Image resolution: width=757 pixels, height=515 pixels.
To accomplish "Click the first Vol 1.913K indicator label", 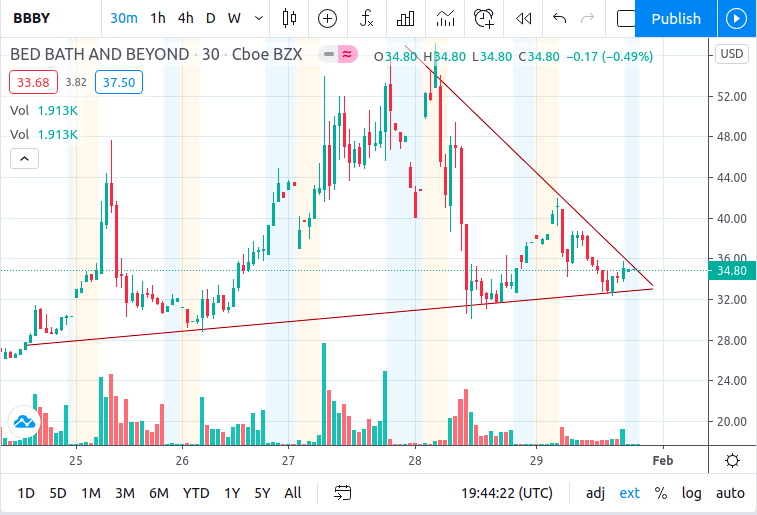I will (44, 111).
